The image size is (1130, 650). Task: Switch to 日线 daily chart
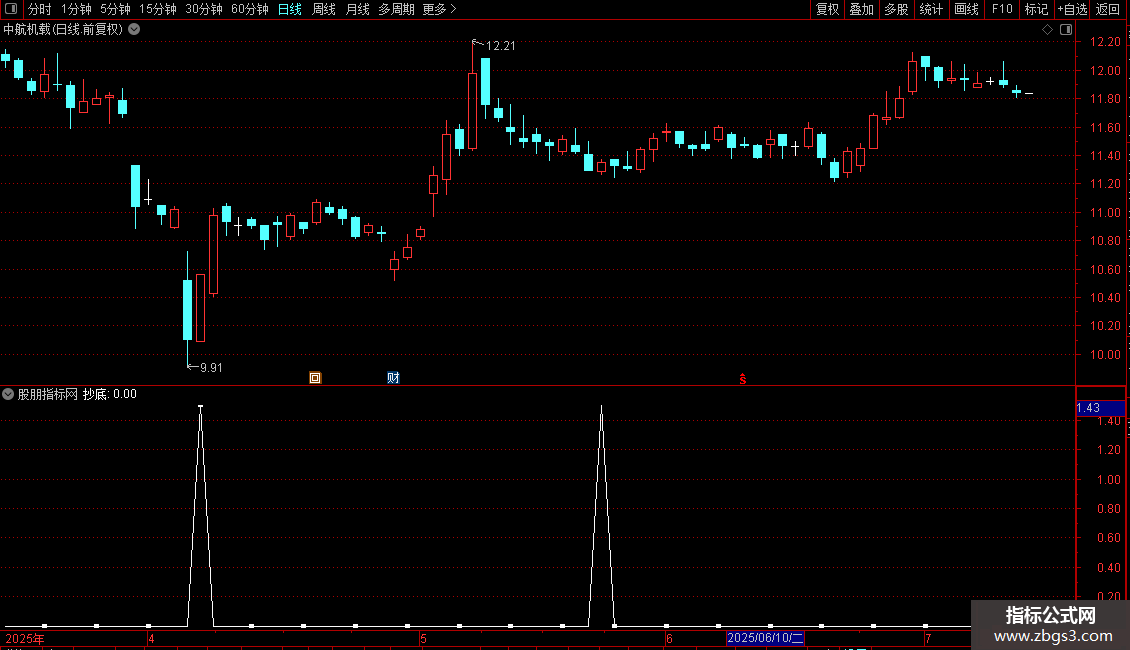point(290,9)
